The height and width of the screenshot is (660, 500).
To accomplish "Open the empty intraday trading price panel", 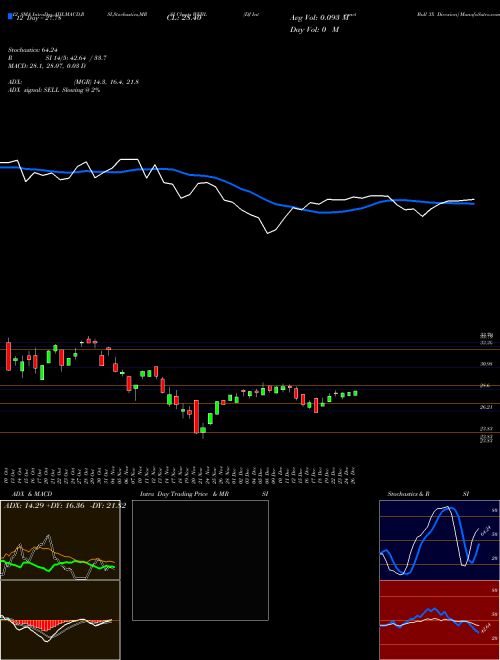I will click(x=200, y=560).
